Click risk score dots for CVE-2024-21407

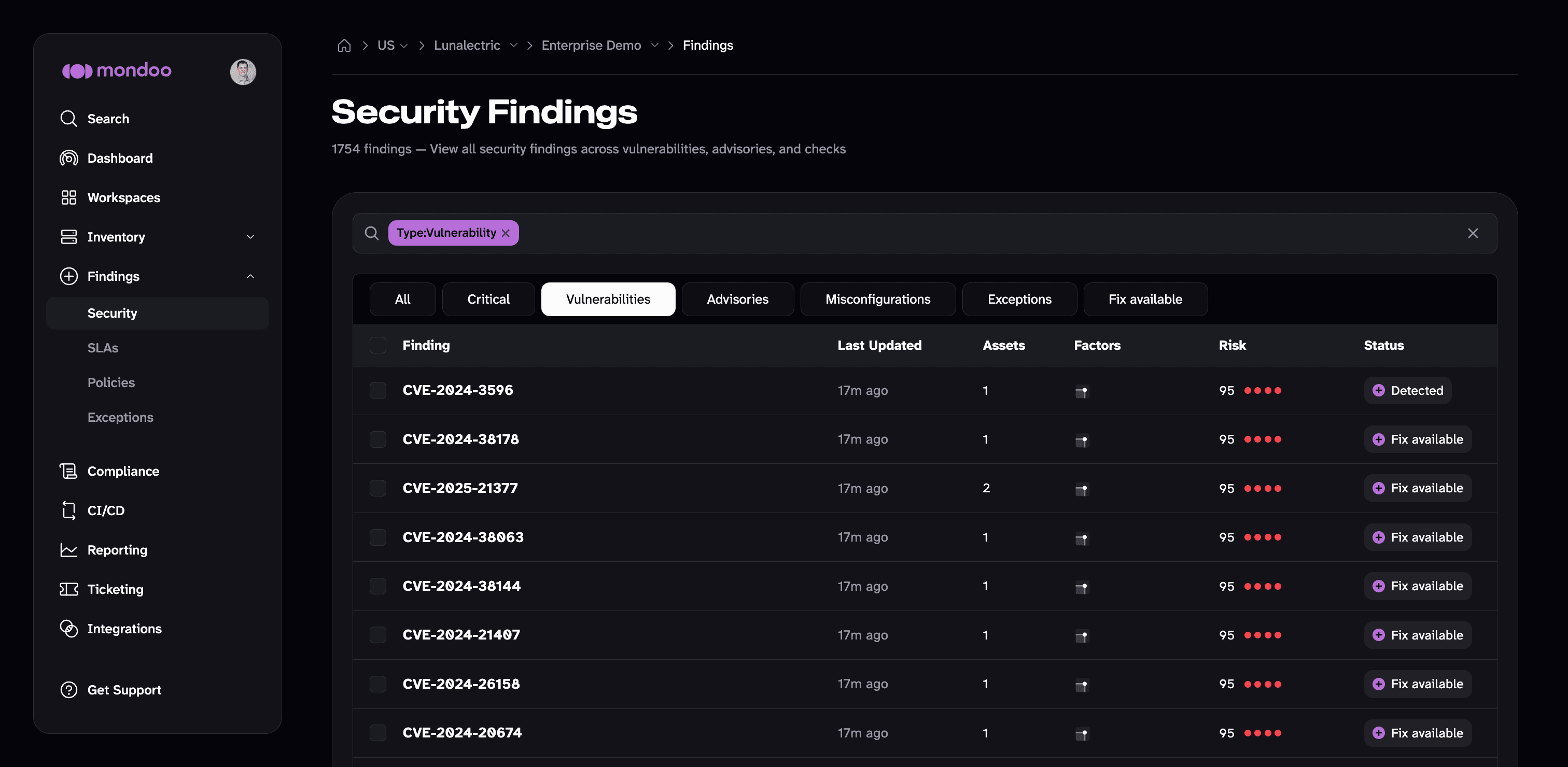point(1263,635)
